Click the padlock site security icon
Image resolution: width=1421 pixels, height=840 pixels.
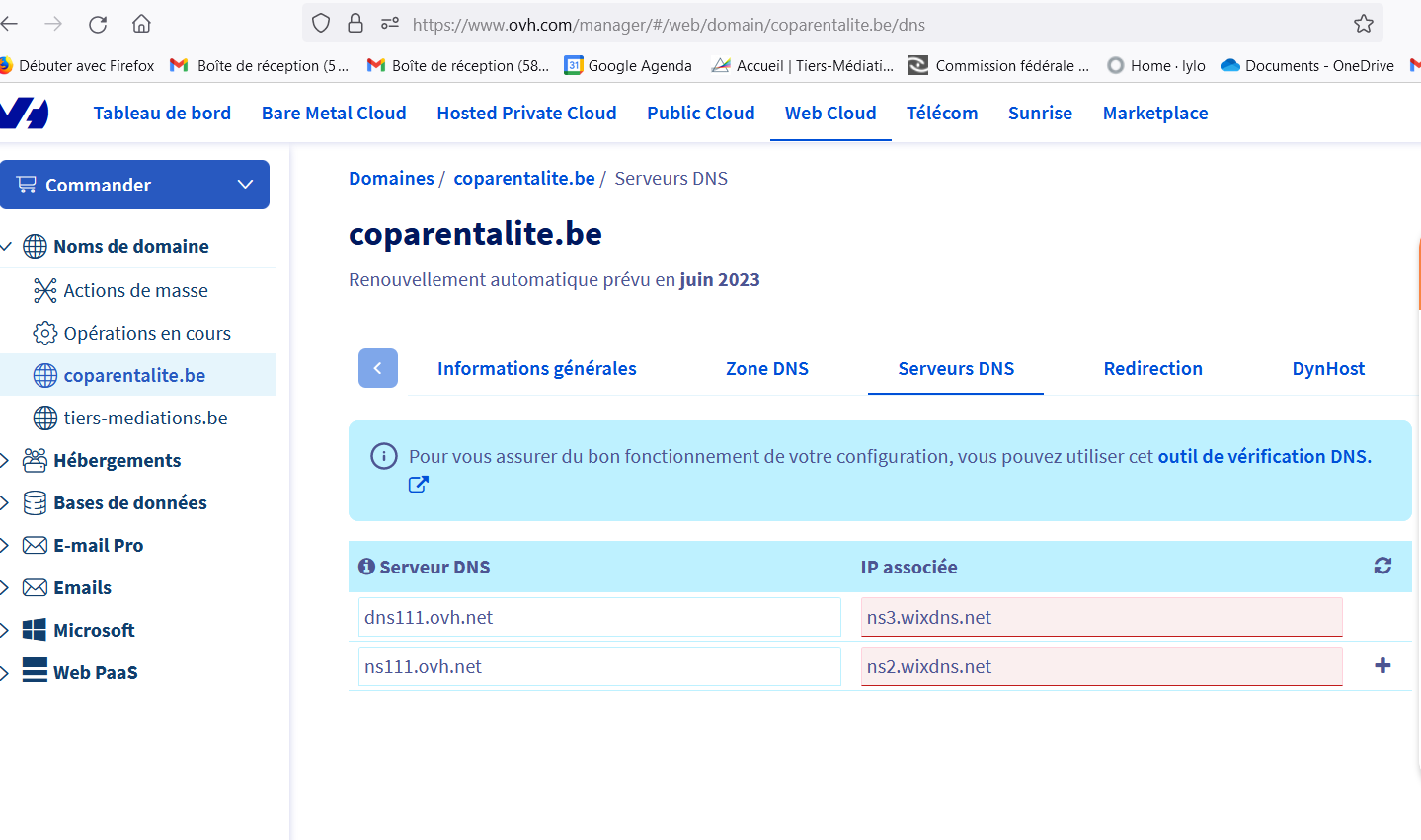(x=355, y=24)
